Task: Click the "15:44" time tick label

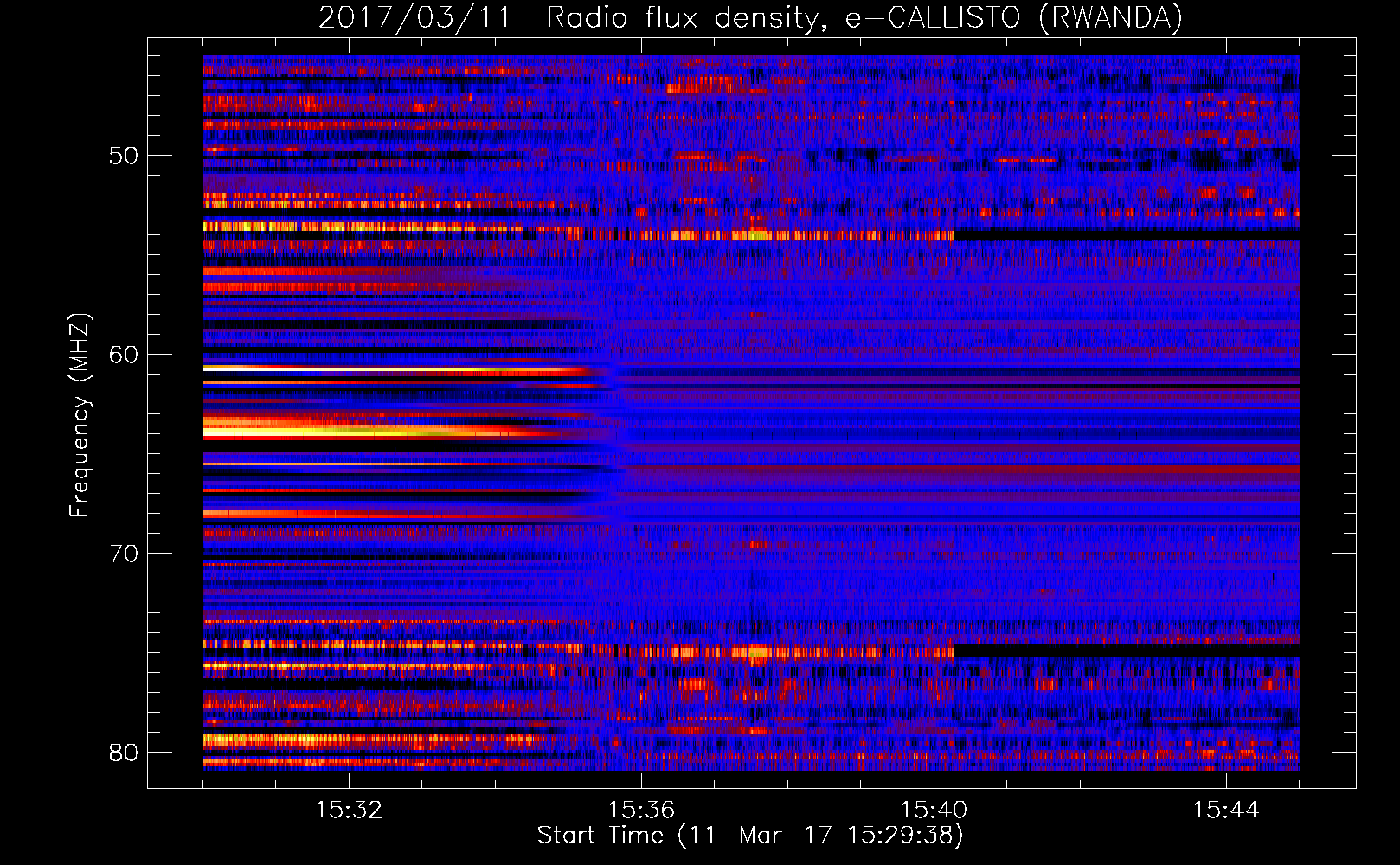Action: (1226, 811)
